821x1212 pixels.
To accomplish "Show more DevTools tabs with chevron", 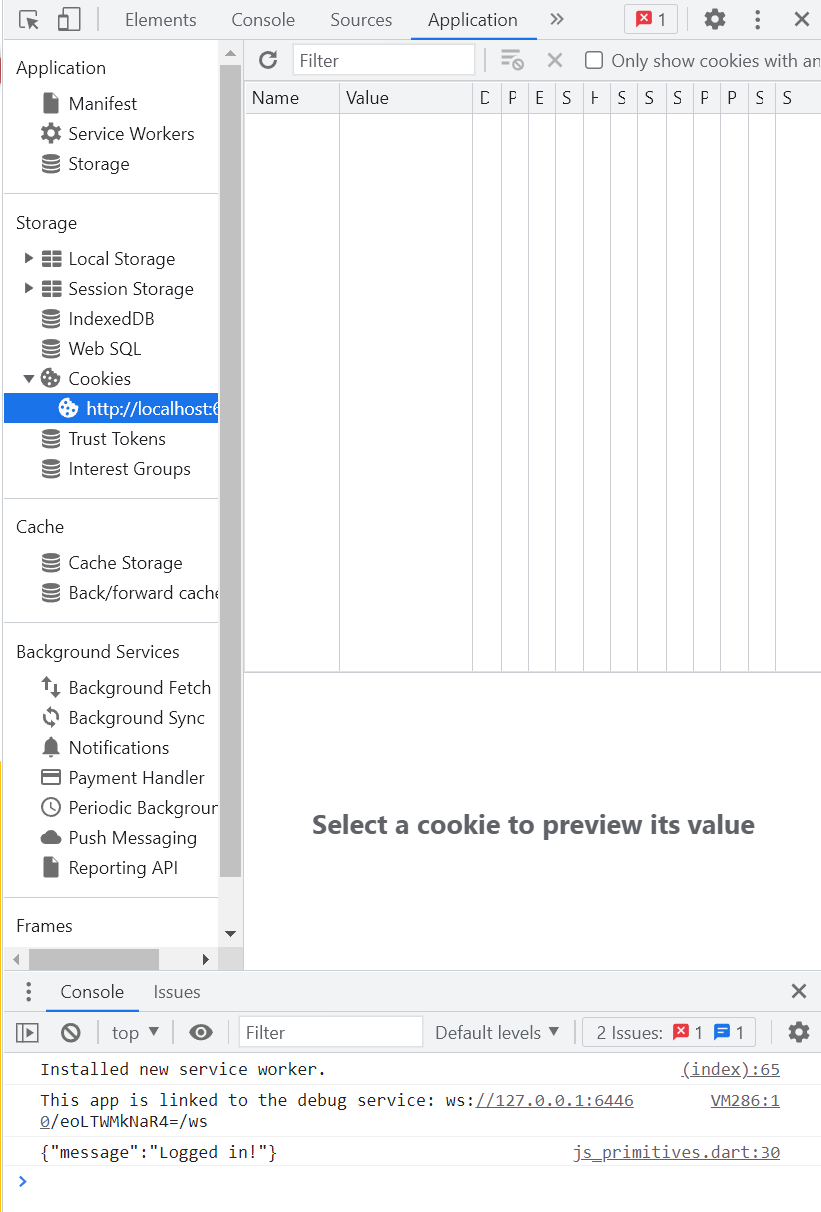I will [557, 19].
